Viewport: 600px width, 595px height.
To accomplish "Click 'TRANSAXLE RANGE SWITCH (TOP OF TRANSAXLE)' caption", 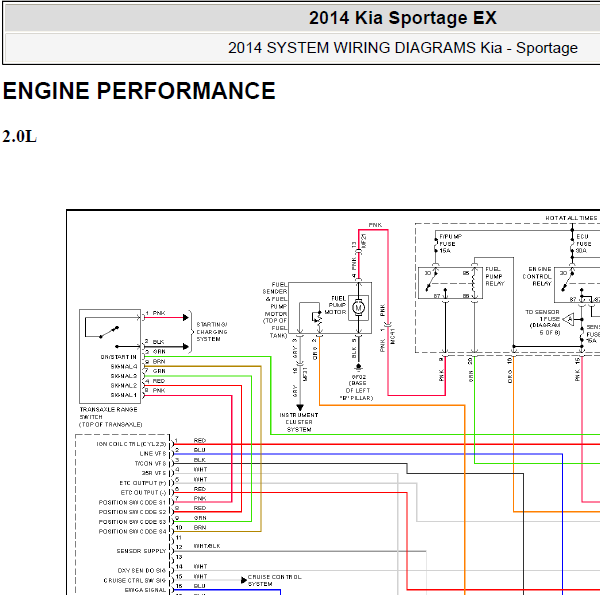I will [x=111, y=417].
